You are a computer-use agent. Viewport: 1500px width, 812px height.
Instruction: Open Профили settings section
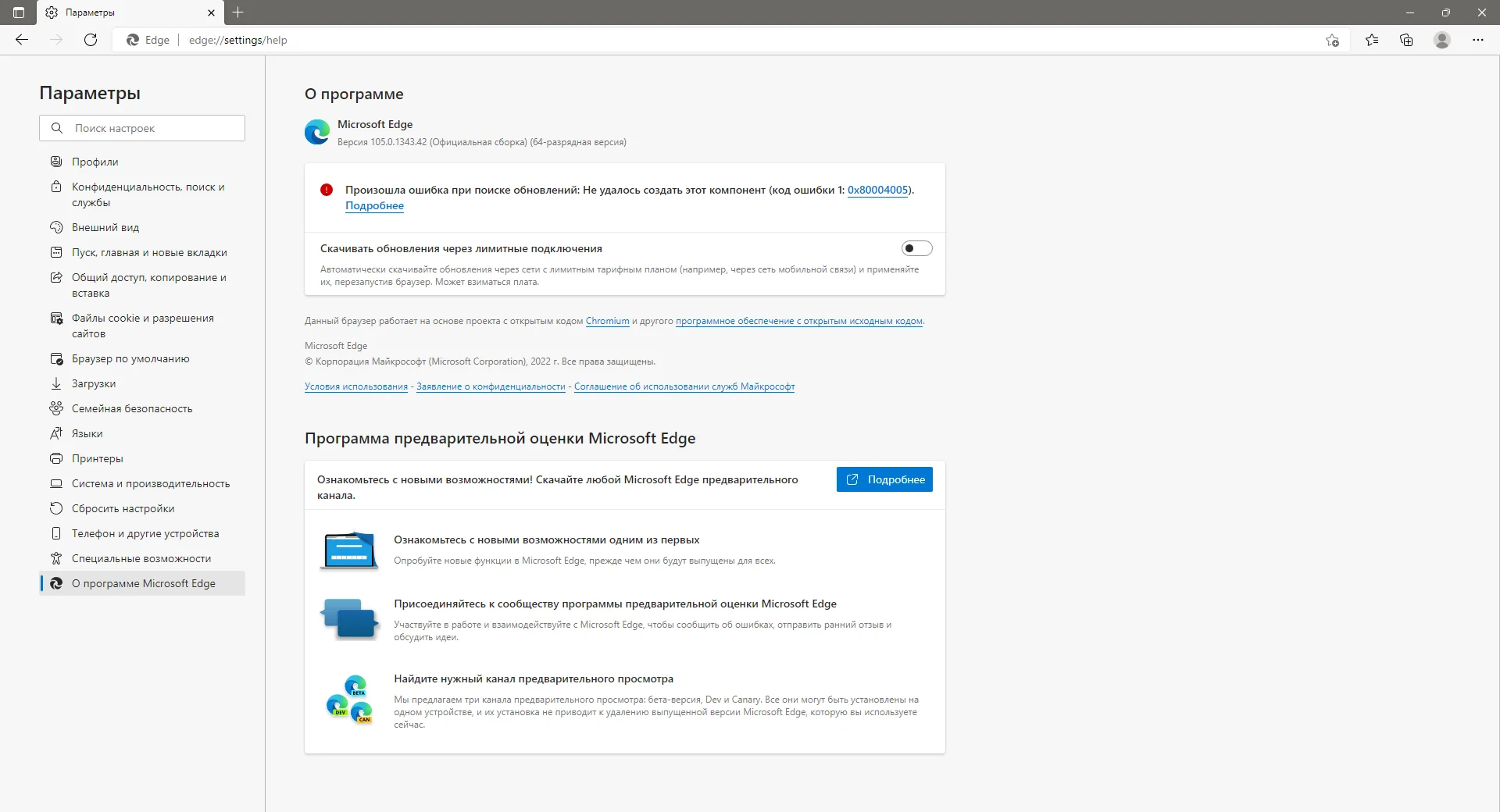(142, 162)
